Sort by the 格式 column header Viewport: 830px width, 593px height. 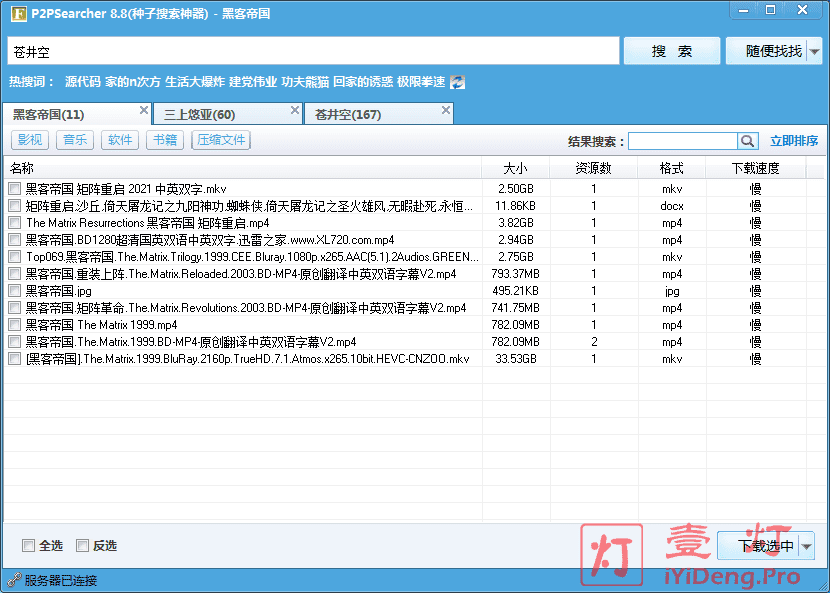click(672, 168)
